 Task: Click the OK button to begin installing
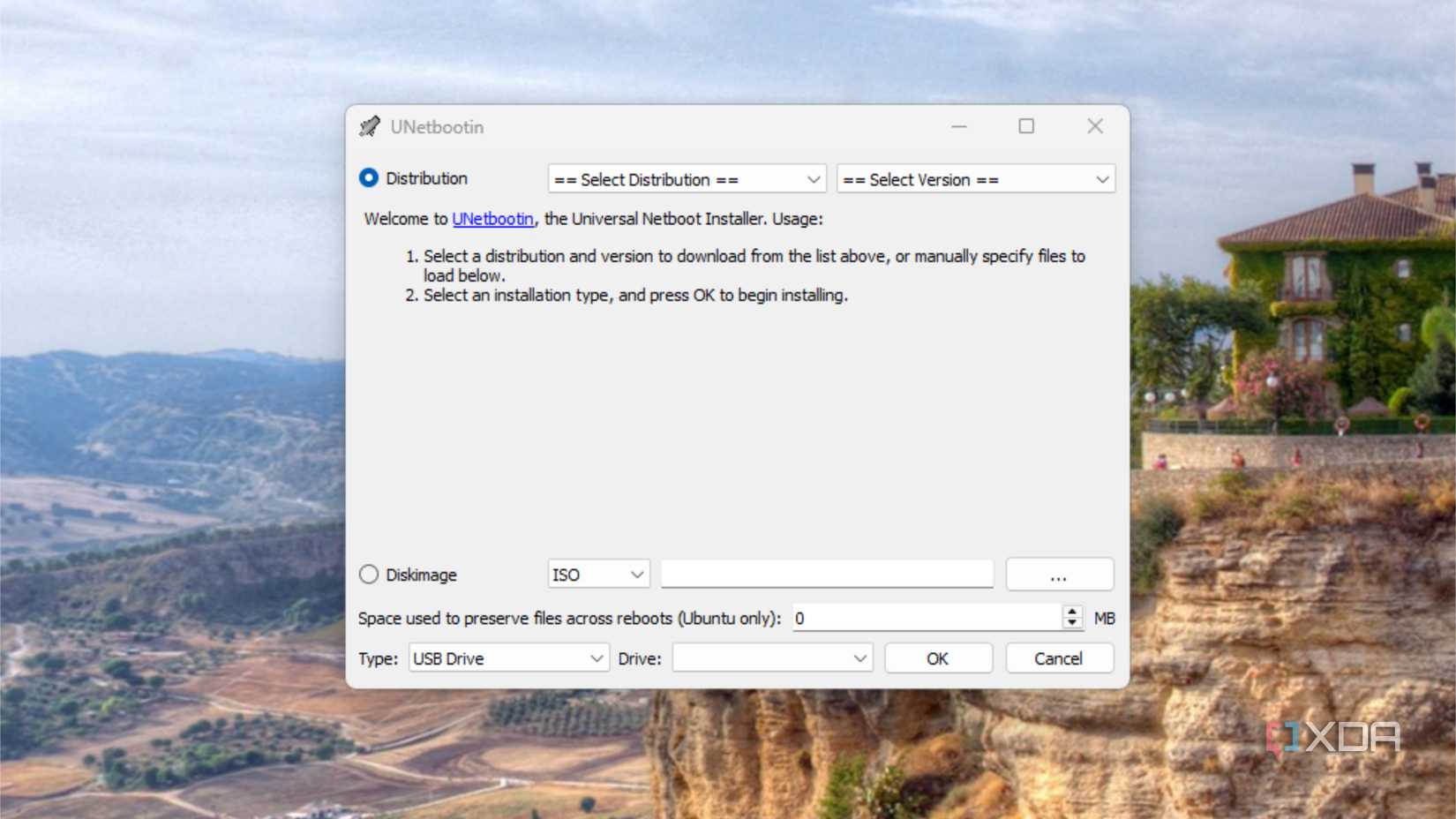coord(938,658)
